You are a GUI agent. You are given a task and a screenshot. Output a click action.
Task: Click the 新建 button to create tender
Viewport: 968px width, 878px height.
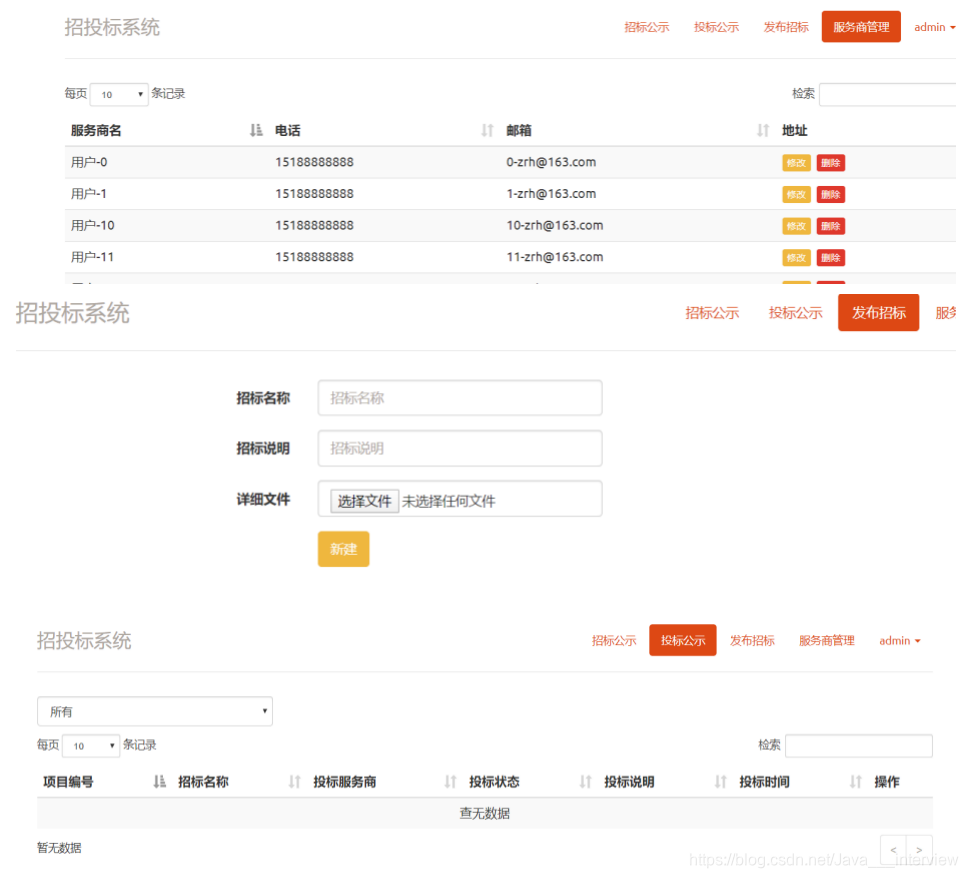(x=343, y=549)
